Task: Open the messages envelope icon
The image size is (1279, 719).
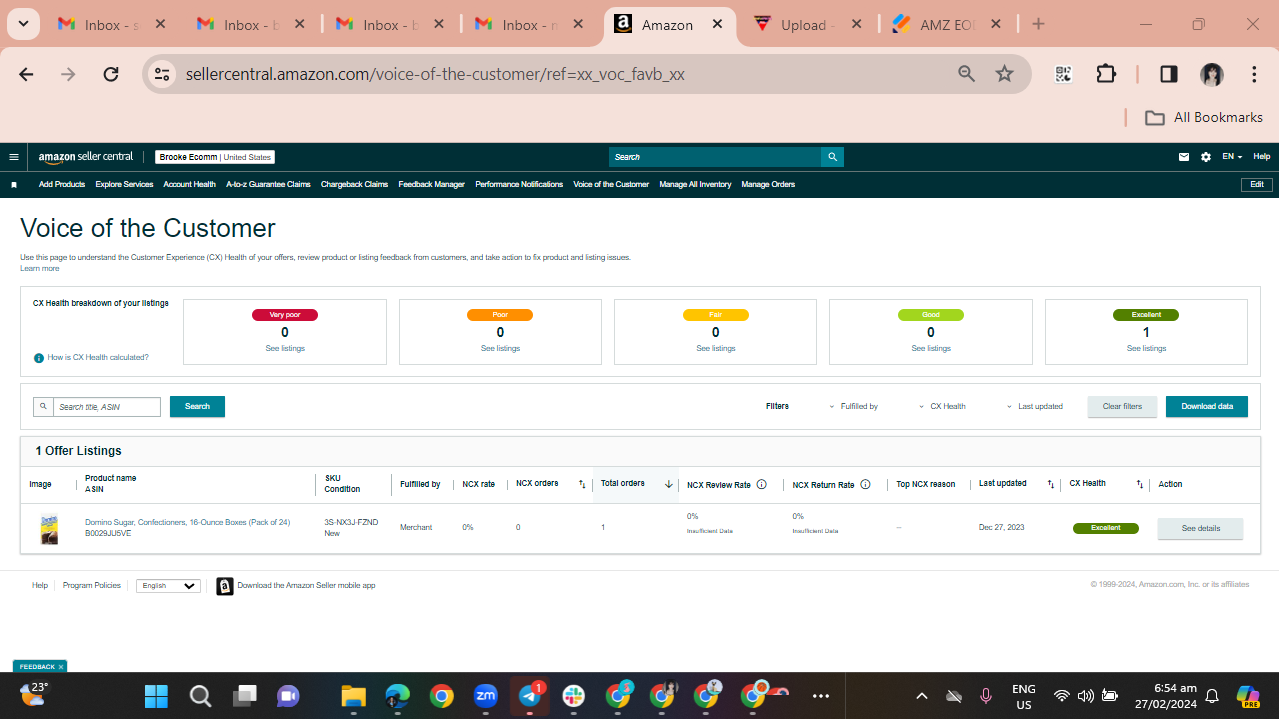Action: click(x=1184, y=157)
